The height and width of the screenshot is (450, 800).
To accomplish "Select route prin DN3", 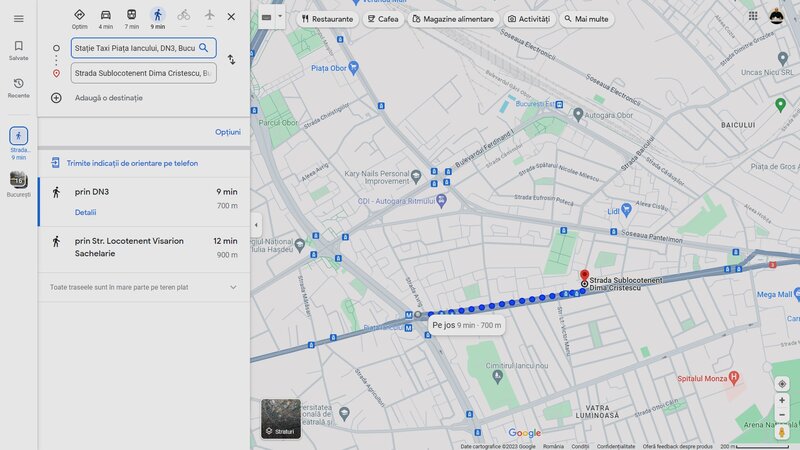I will tap(144, 202).
